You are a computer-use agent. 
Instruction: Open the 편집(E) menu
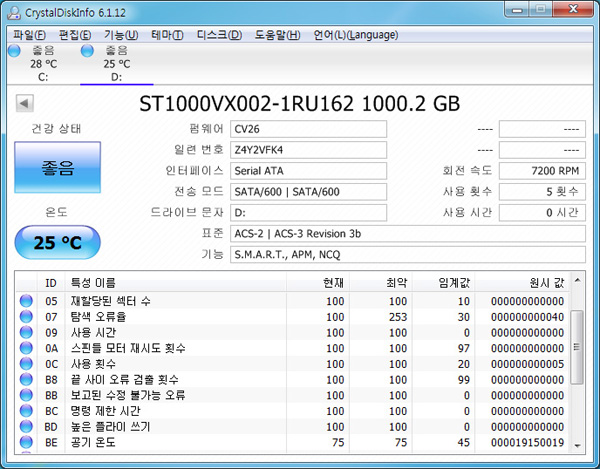tap(75, 35)
